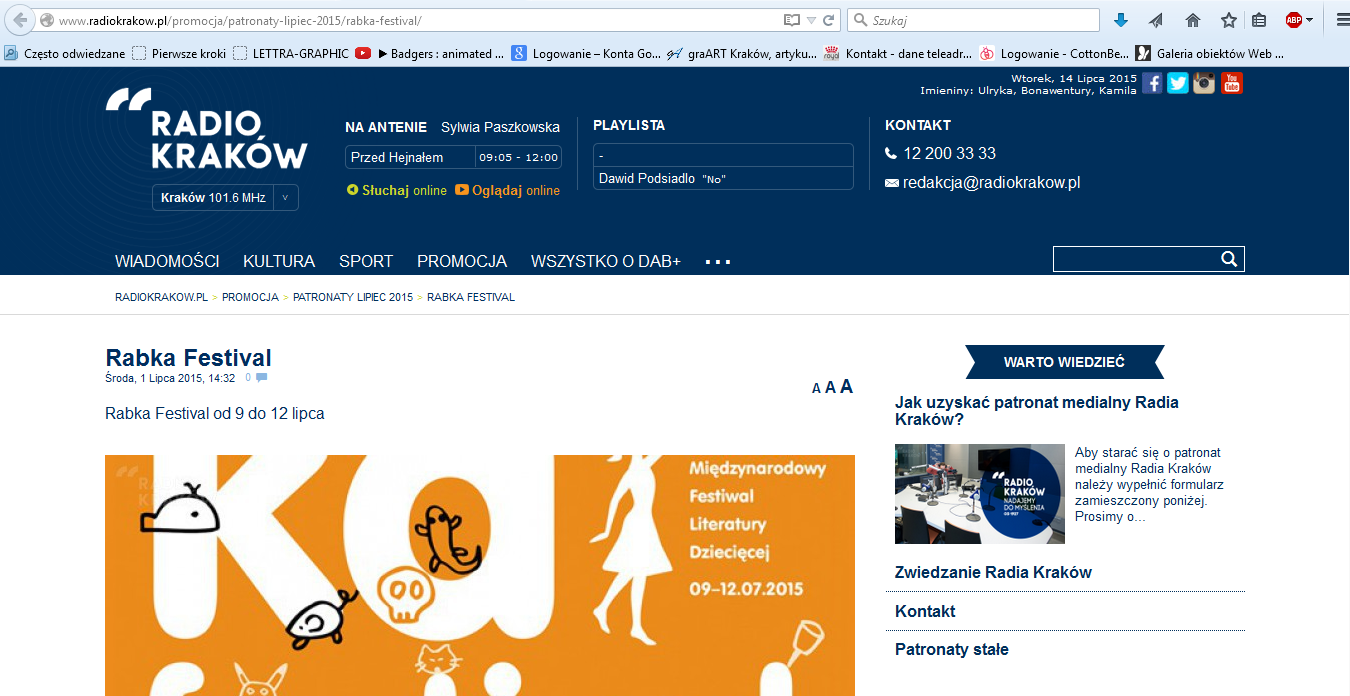Open Patronaty stałe sidebar link
The width and height of the screenshot is (1350, 696).
952,650
